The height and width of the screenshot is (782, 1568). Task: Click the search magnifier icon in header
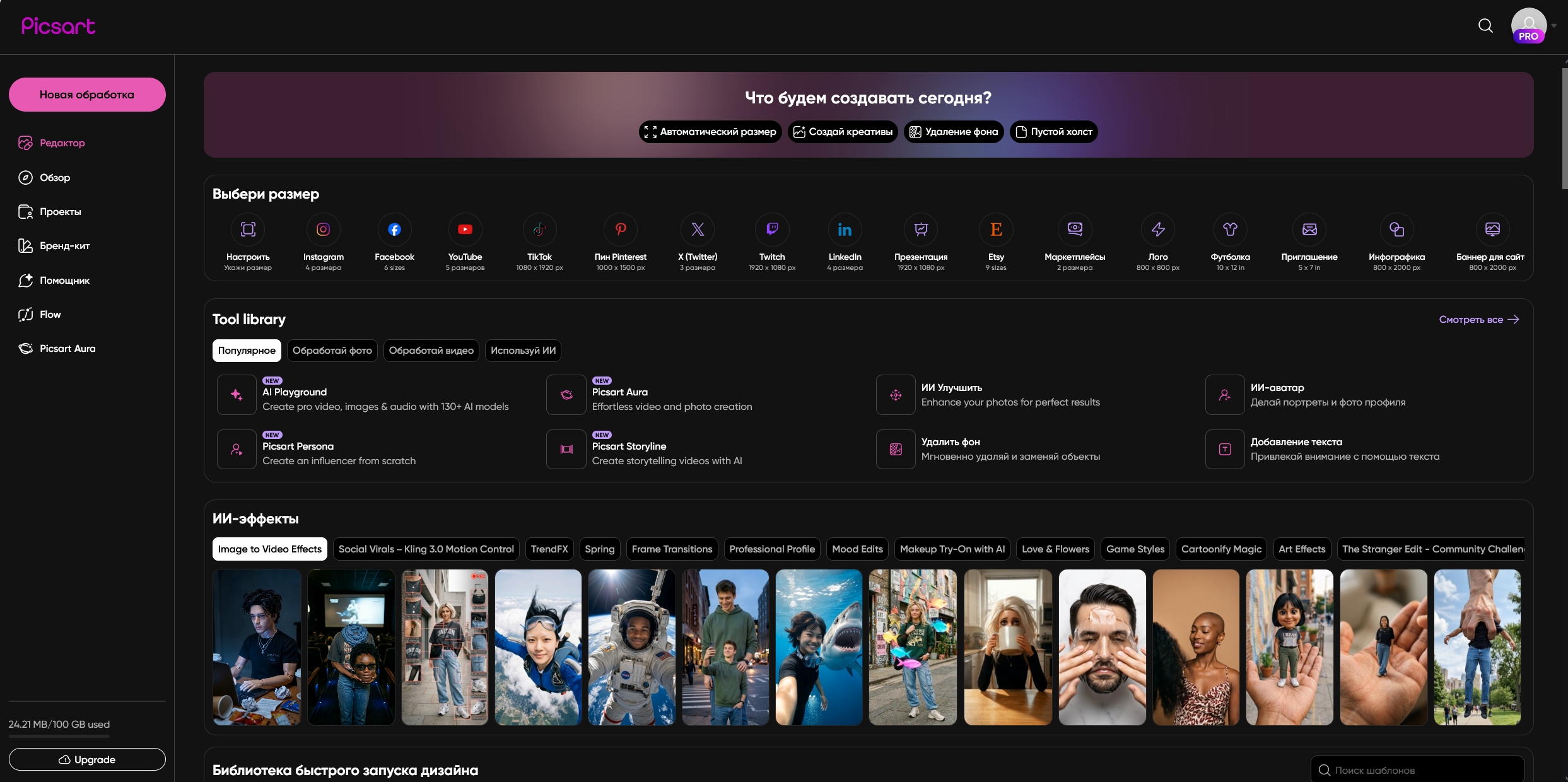pyautogui.click(x=1485, y=26)
